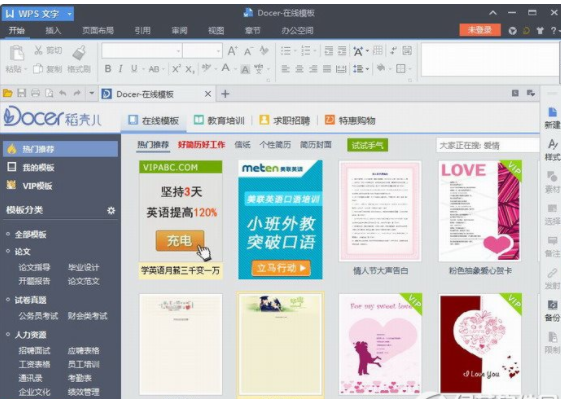Open the 粉色抽象爱心贺卡 template thumbnail
Viewport: 561px width, 399px height.
coord(480,211)
